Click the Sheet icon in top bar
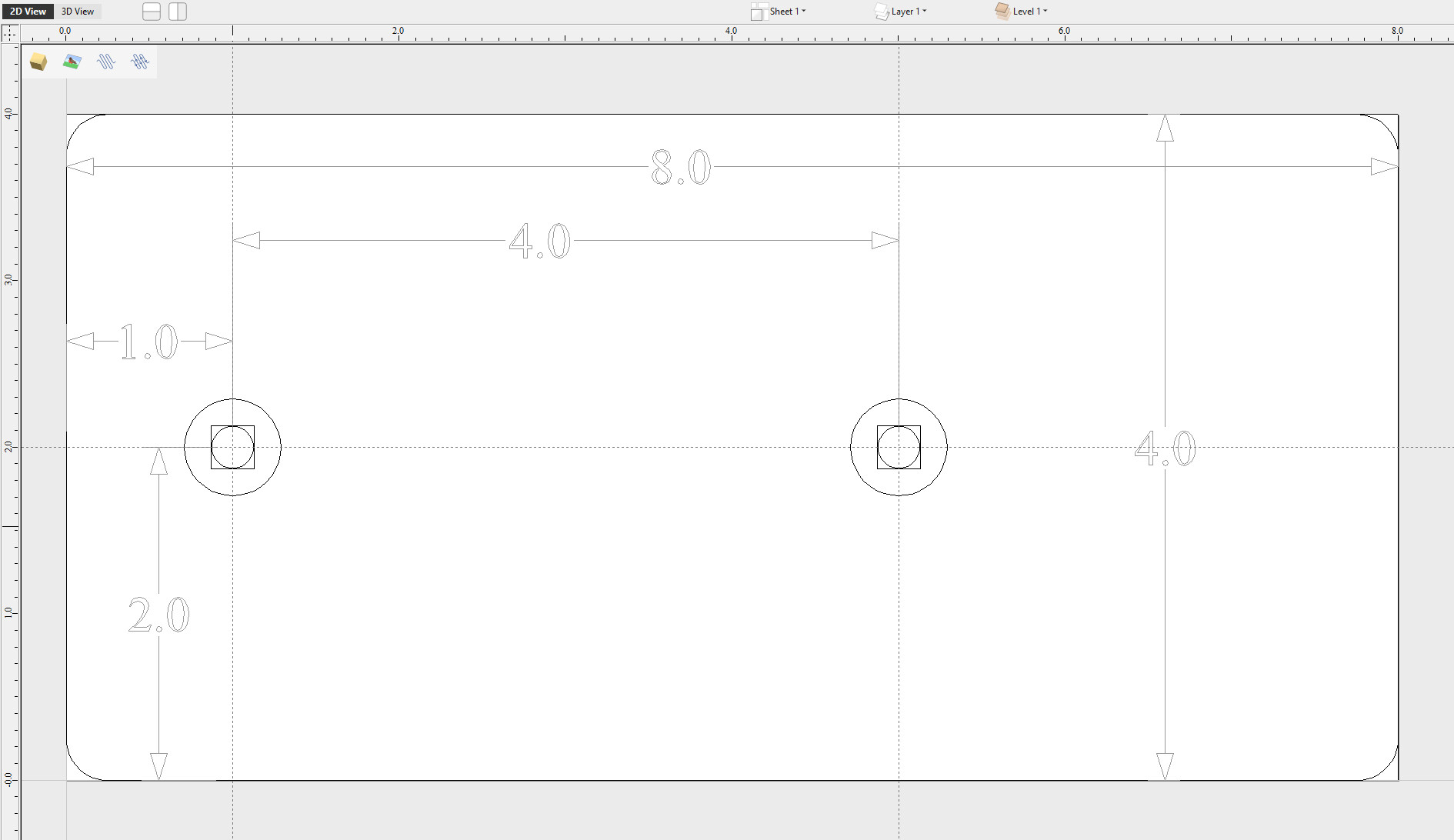 (759, 12)
